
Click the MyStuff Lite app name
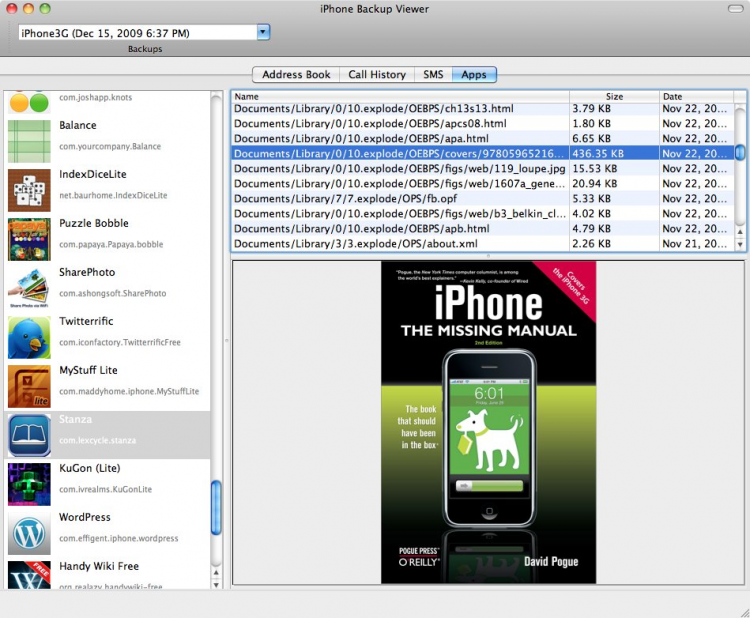point(88,370)
